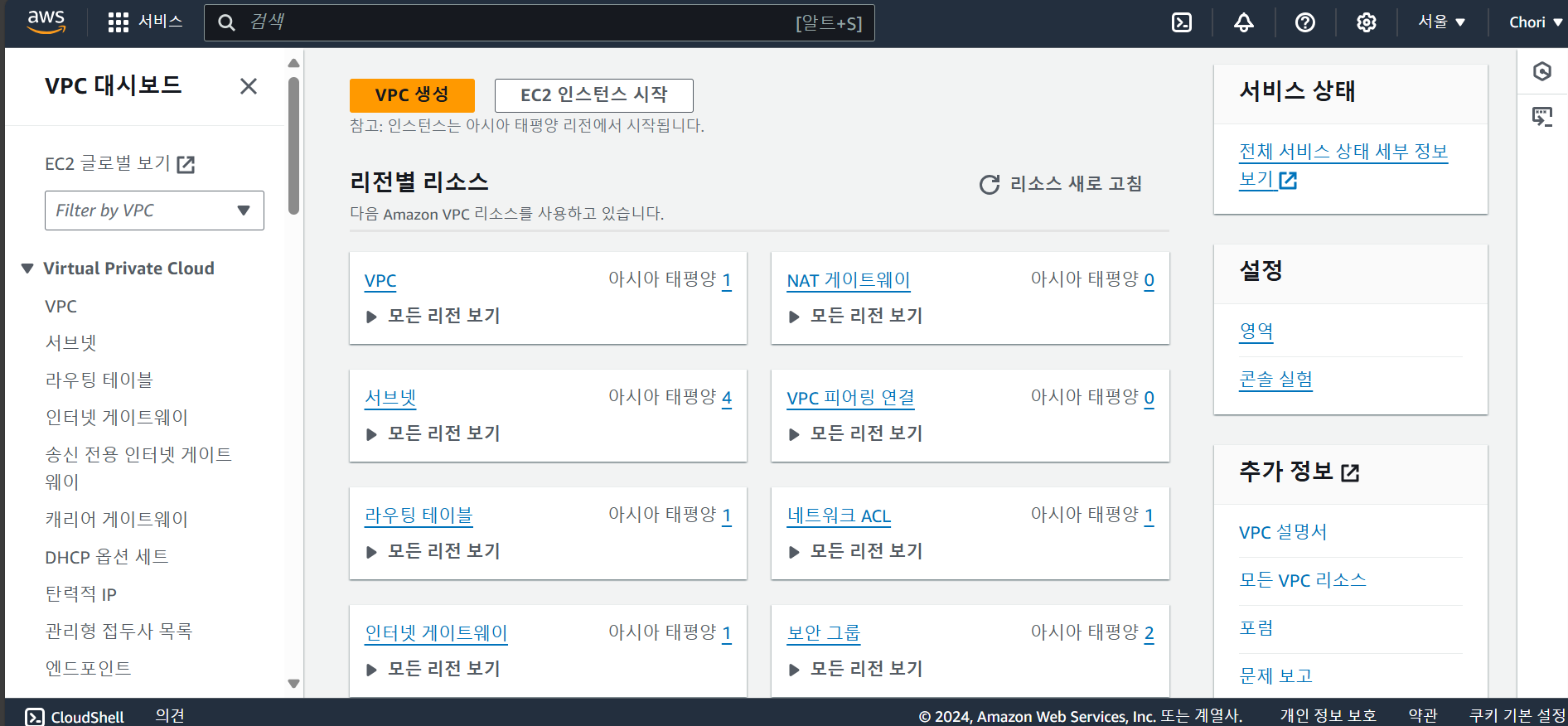Select 엔드포인트 in the sidebar

click(x=88, y=668)
